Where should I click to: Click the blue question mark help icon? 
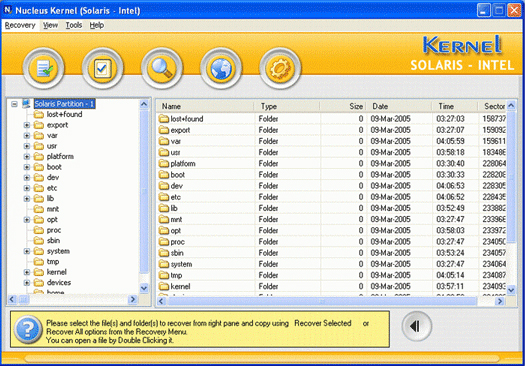click(28, 330)
